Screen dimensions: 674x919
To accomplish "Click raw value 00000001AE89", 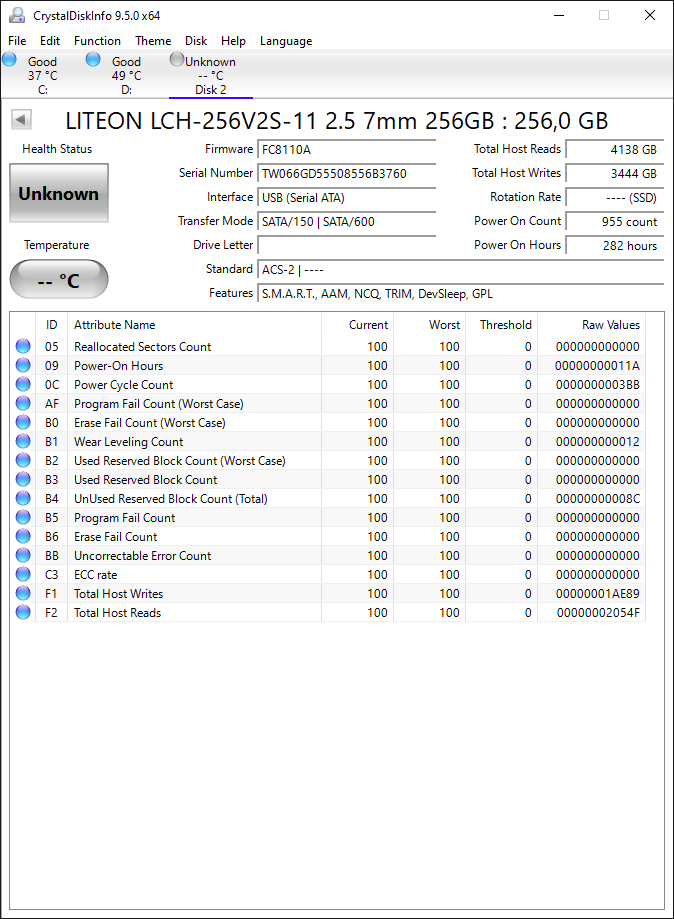I will pos(597,594).
